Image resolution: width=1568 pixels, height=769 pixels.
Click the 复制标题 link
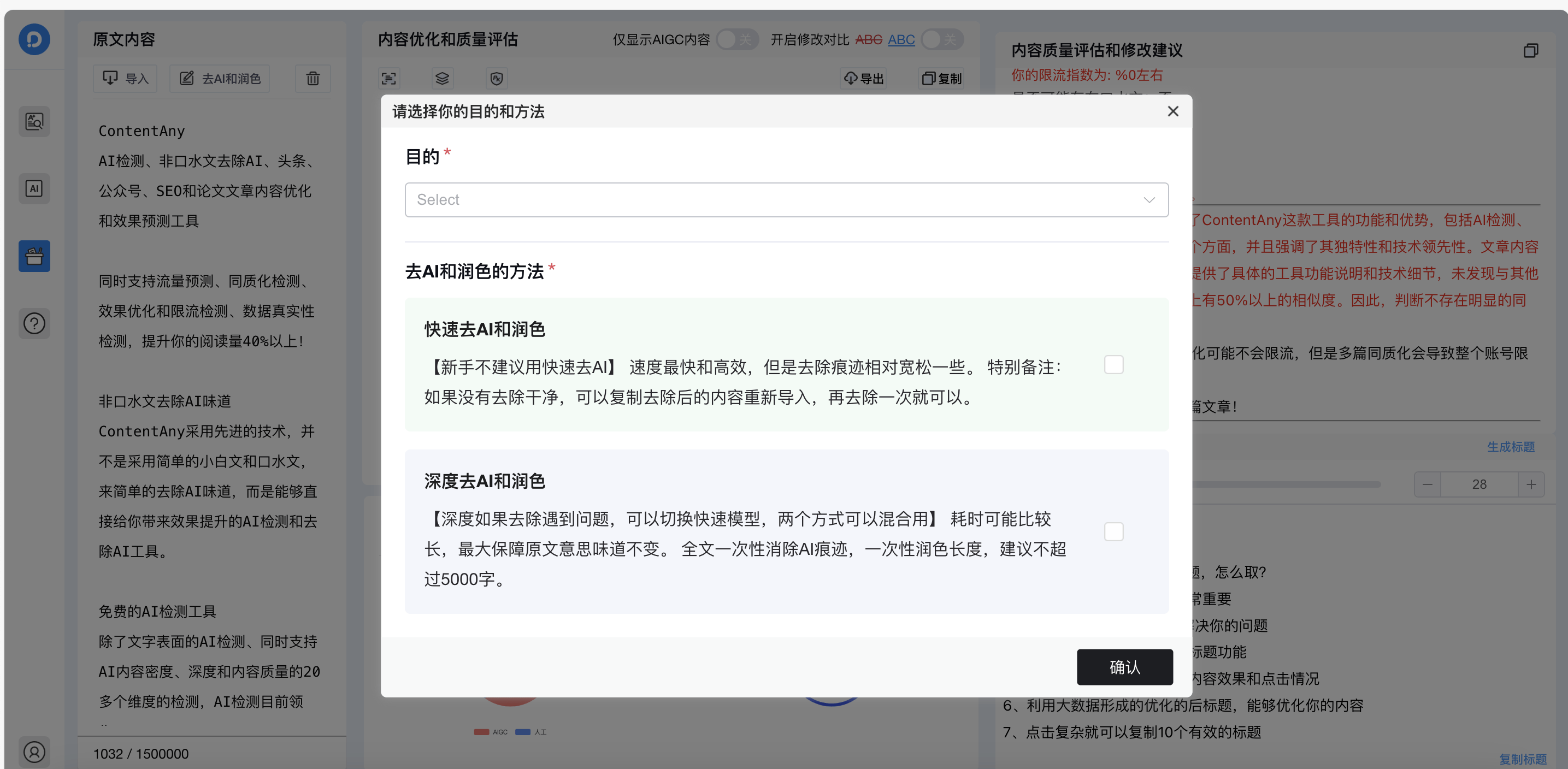tap(1522, 759)
